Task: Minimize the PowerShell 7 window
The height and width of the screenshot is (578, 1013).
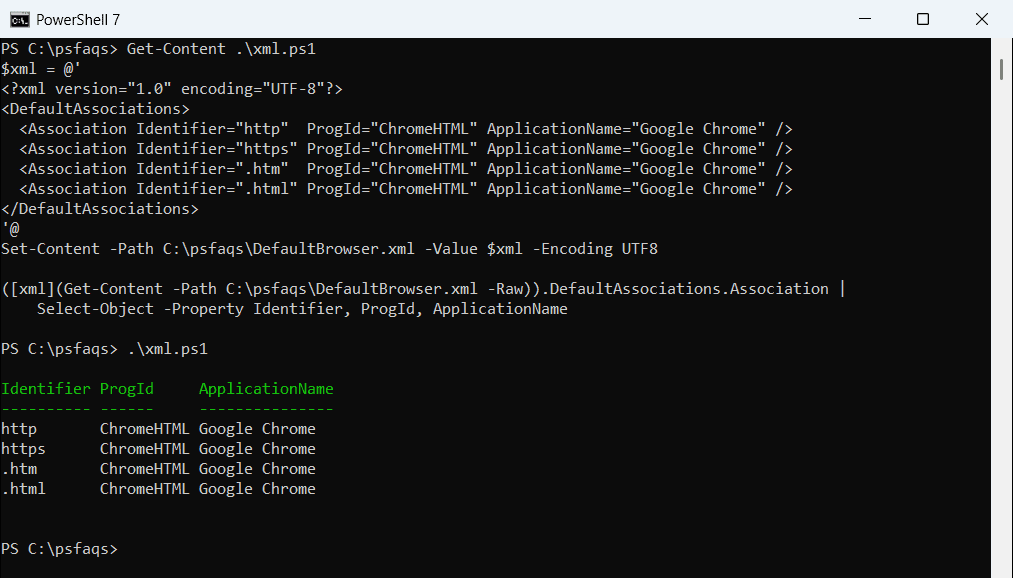Action: coord(865,19)
